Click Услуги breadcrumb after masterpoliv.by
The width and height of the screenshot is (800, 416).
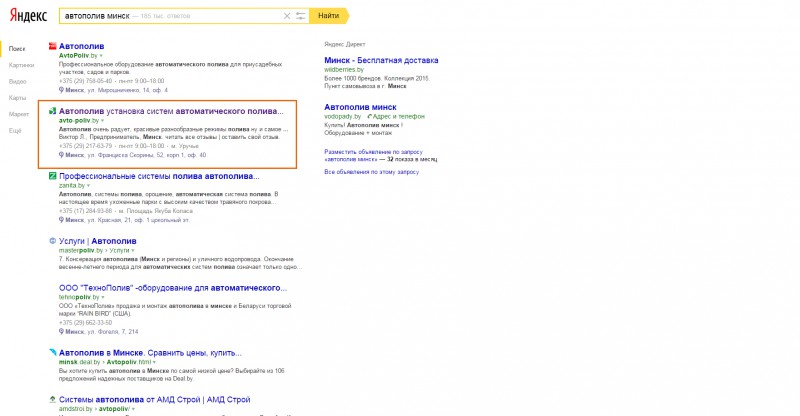[119, 251]
